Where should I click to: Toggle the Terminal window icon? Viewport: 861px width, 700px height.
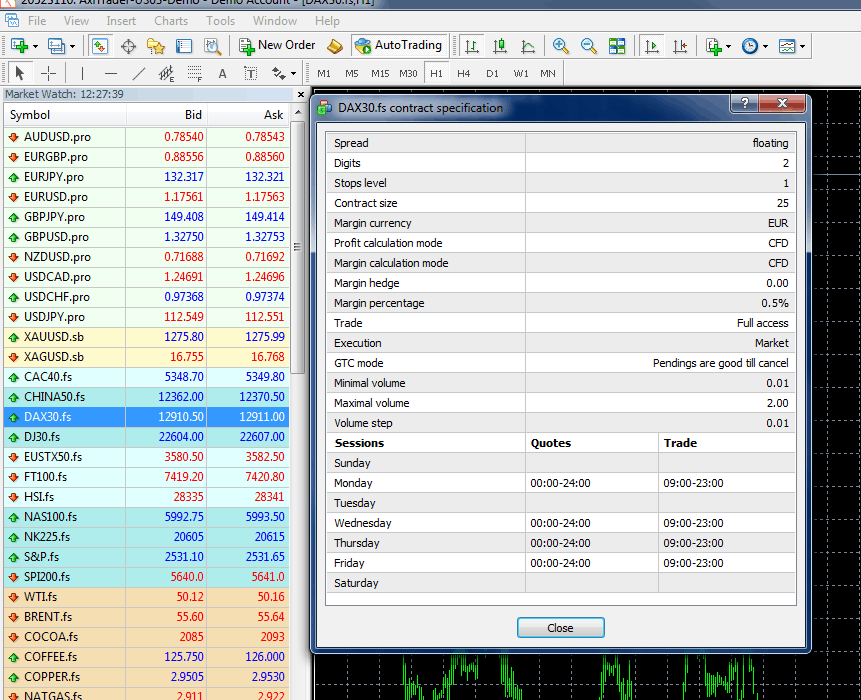(184, 46)
